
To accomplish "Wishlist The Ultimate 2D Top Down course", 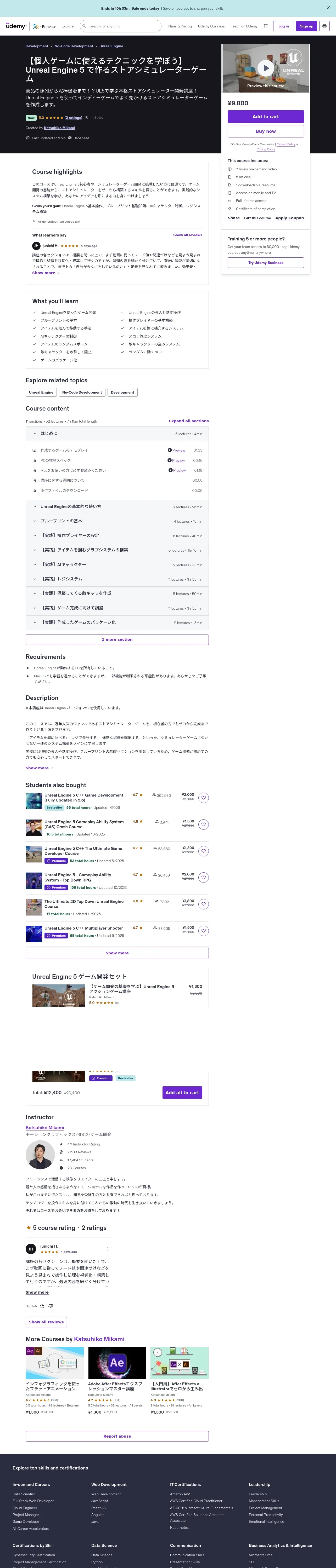I will pos(204,904).
